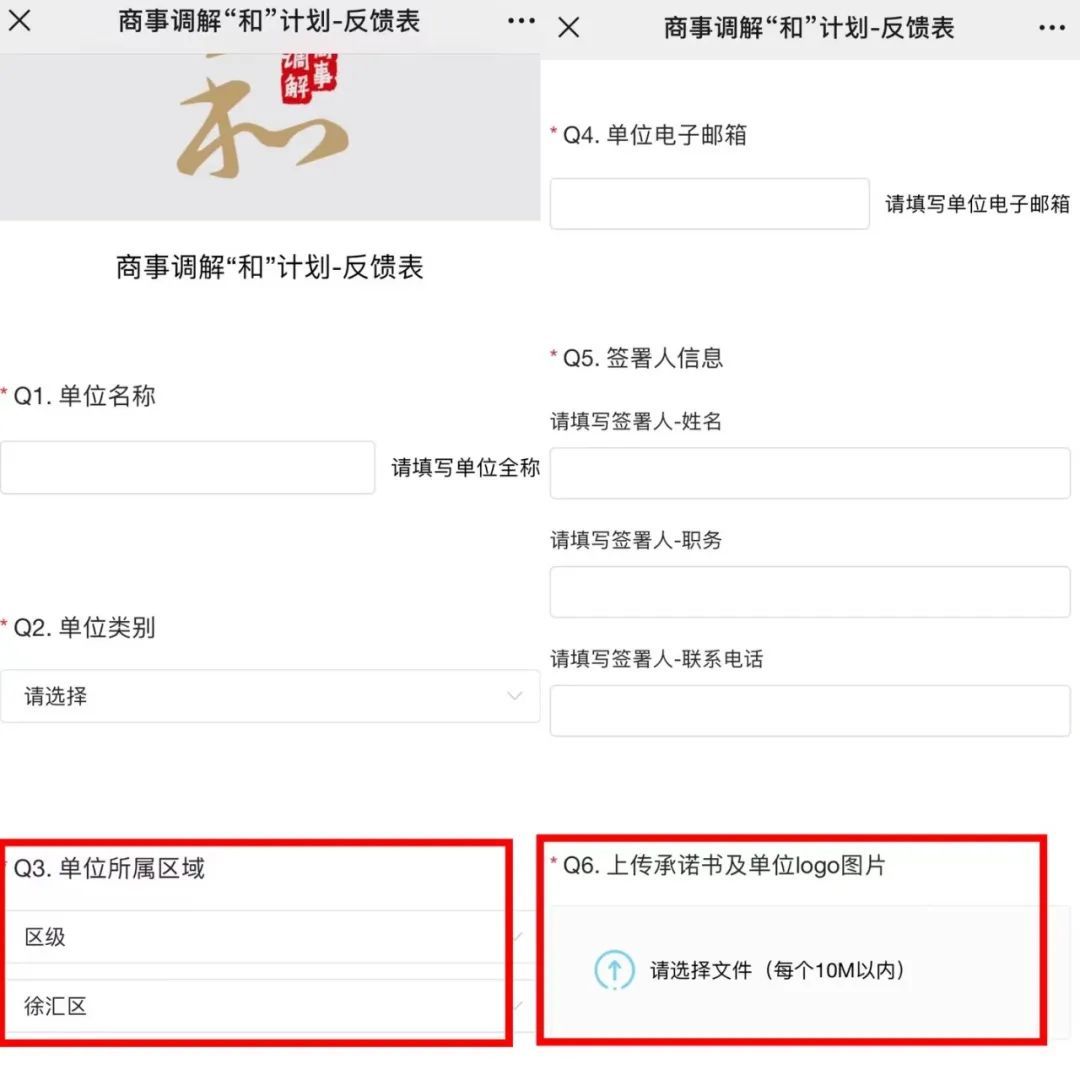This screenshot has width=1080, height=1080.
Task: Open the more options menu on left page
Action: pyautogui.click(x=521, y=21)
